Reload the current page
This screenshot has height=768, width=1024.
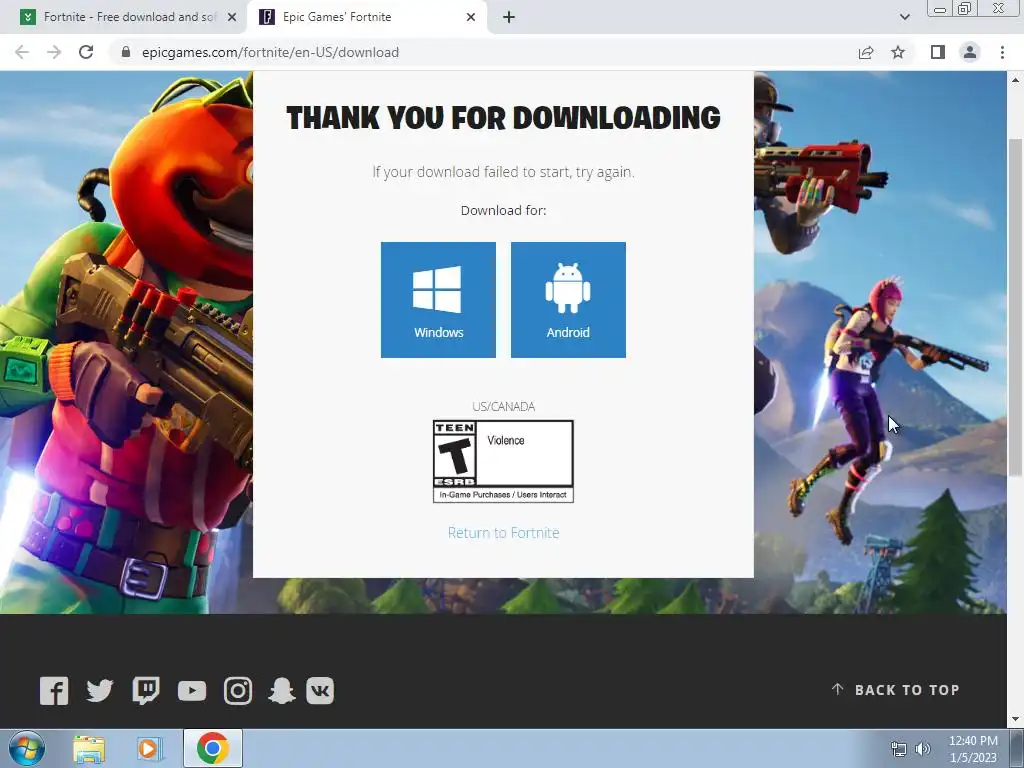(86, 52)
